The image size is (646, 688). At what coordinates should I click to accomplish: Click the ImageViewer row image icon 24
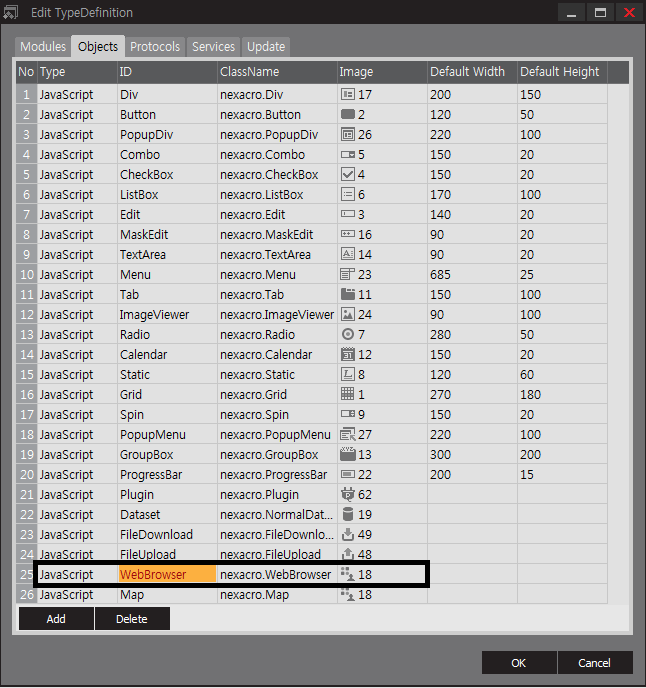pos(348,314)
